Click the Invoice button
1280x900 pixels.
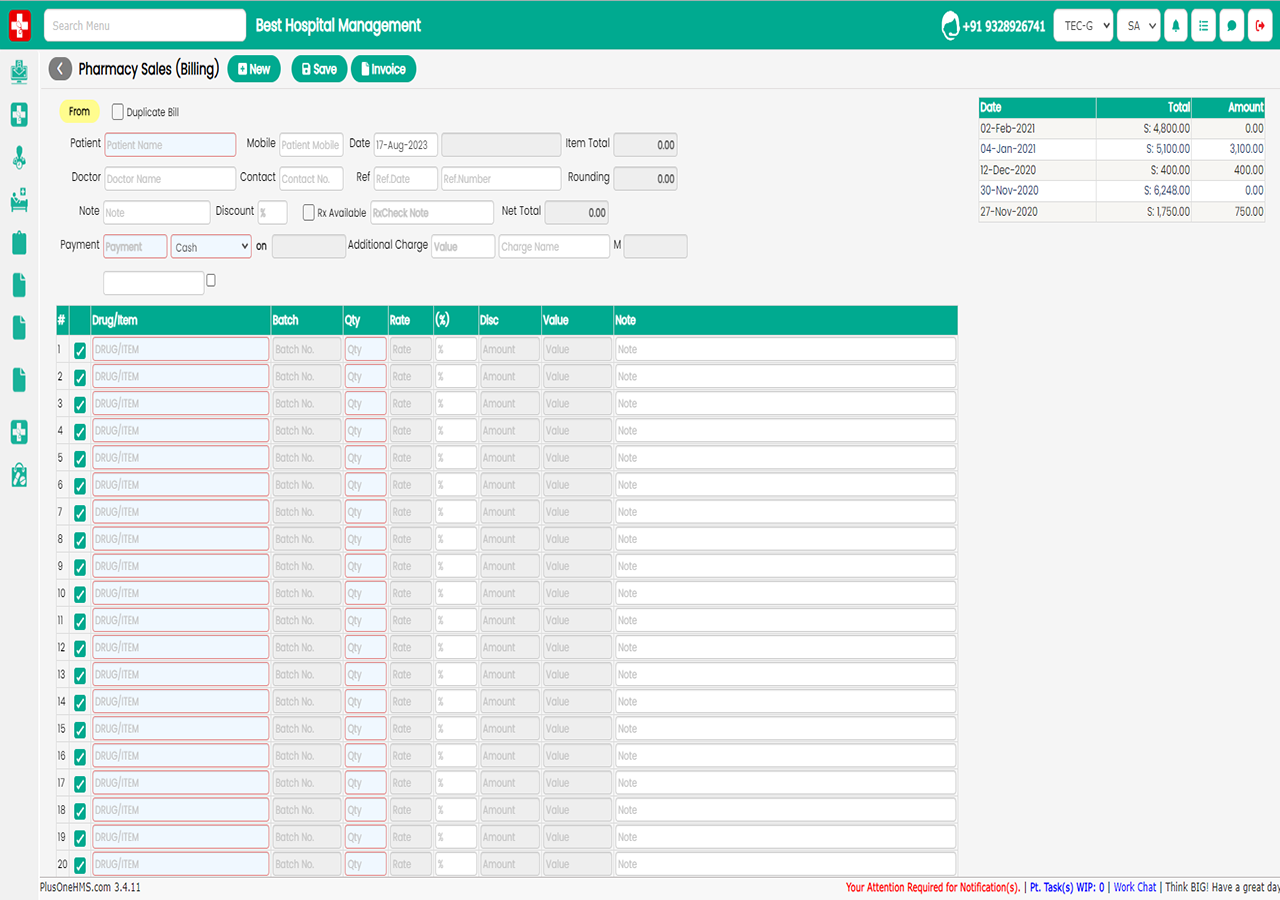383,69
